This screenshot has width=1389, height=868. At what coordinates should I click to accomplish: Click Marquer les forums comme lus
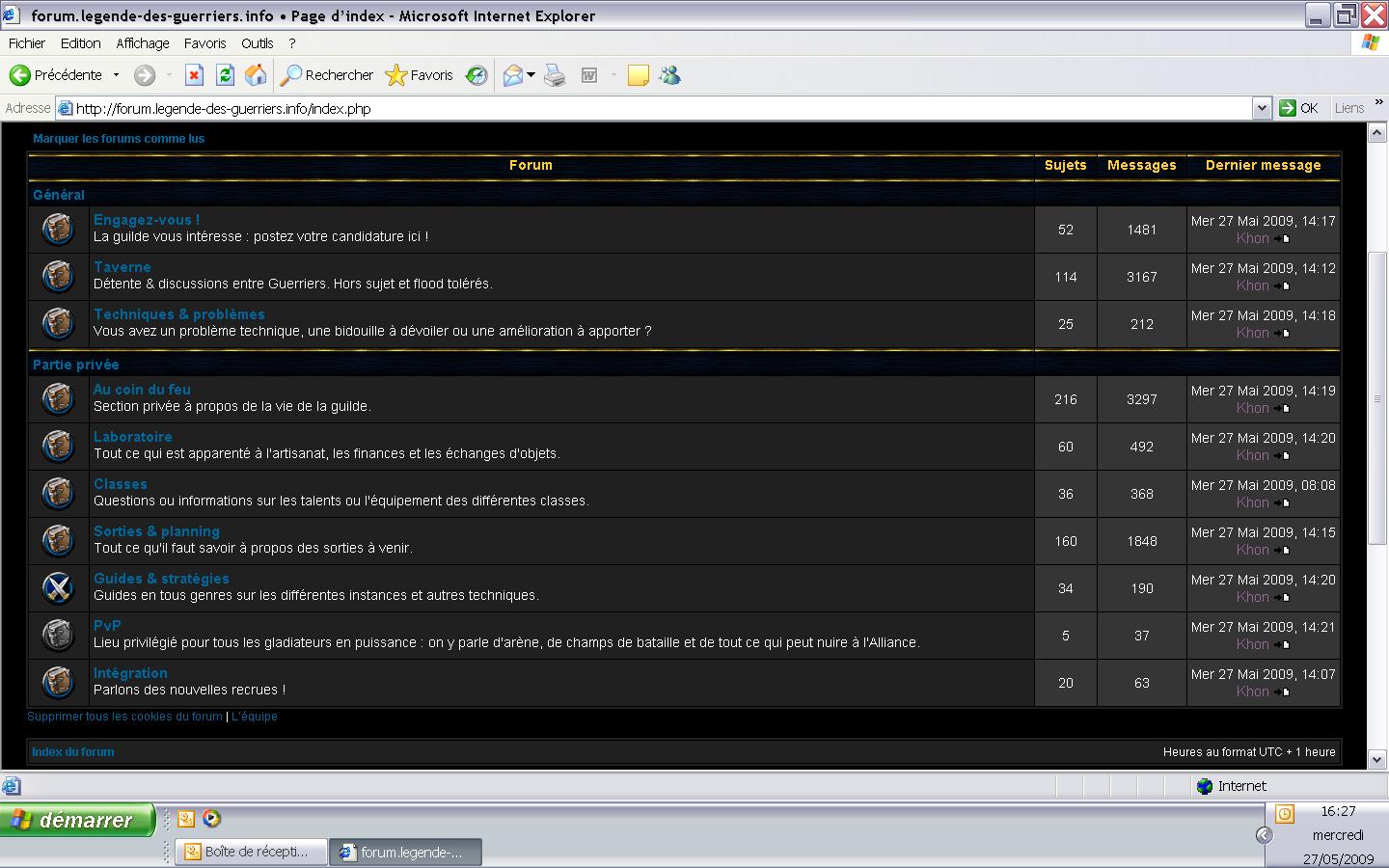point(119,139)
